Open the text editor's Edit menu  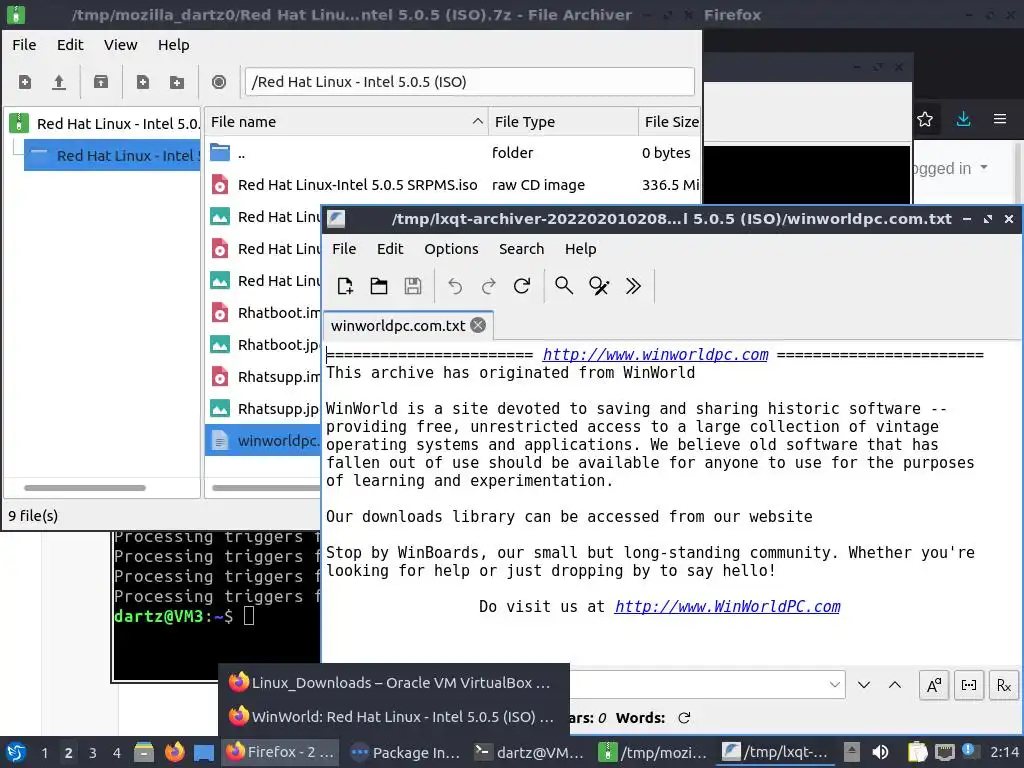[390, 249]
